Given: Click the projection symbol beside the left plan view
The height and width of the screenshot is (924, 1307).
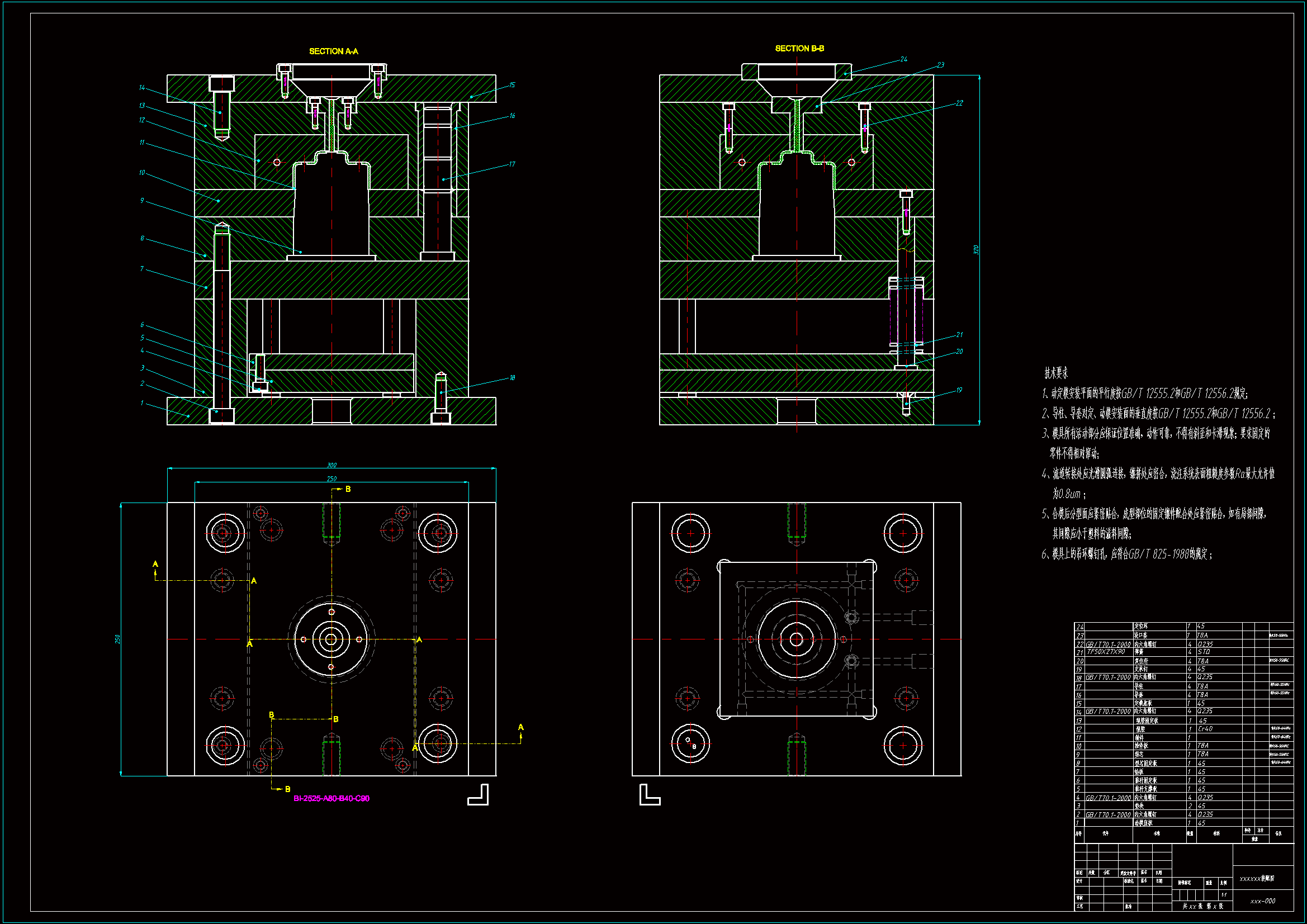Looking at the screenshot, I should tap(478, 795).
